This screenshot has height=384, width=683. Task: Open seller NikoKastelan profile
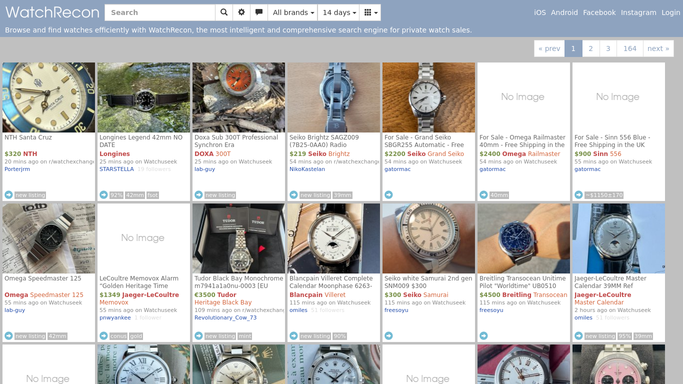pyautogui.click(x=307, y=169)
